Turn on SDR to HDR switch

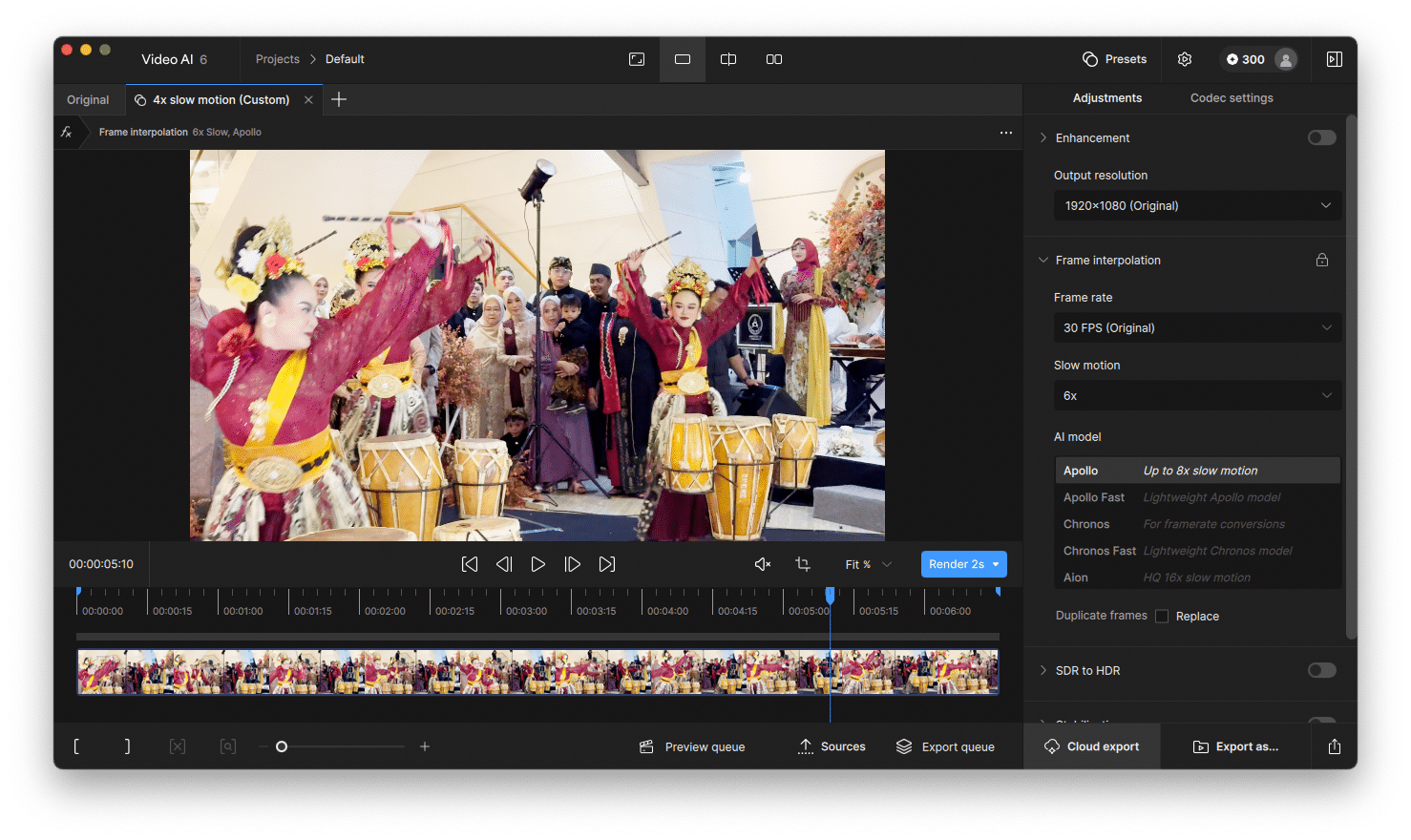tap(1321, 670)
